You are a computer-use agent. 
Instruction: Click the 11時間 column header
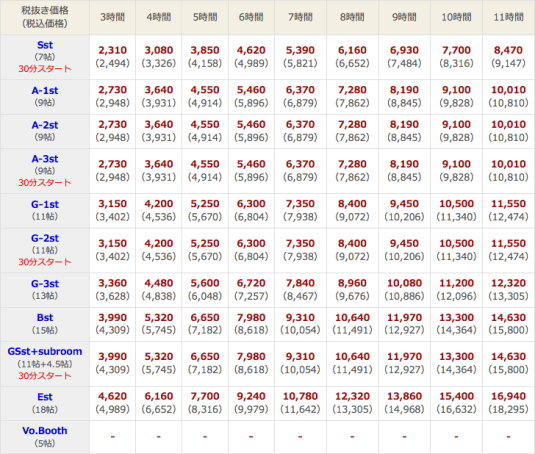(508, 17)
